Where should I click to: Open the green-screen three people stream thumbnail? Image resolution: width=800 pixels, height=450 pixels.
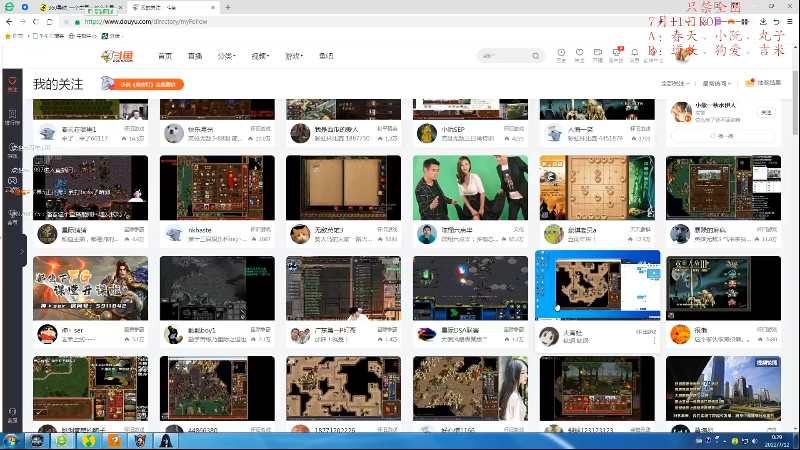tap(470, 188)
